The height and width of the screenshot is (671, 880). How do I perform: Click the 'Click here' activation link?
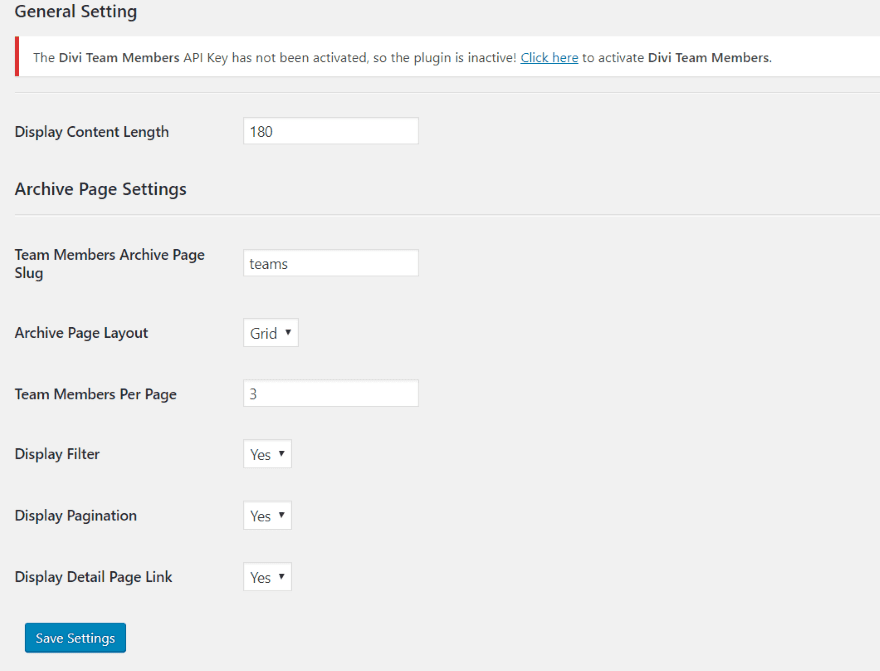[x=549, y=58]
